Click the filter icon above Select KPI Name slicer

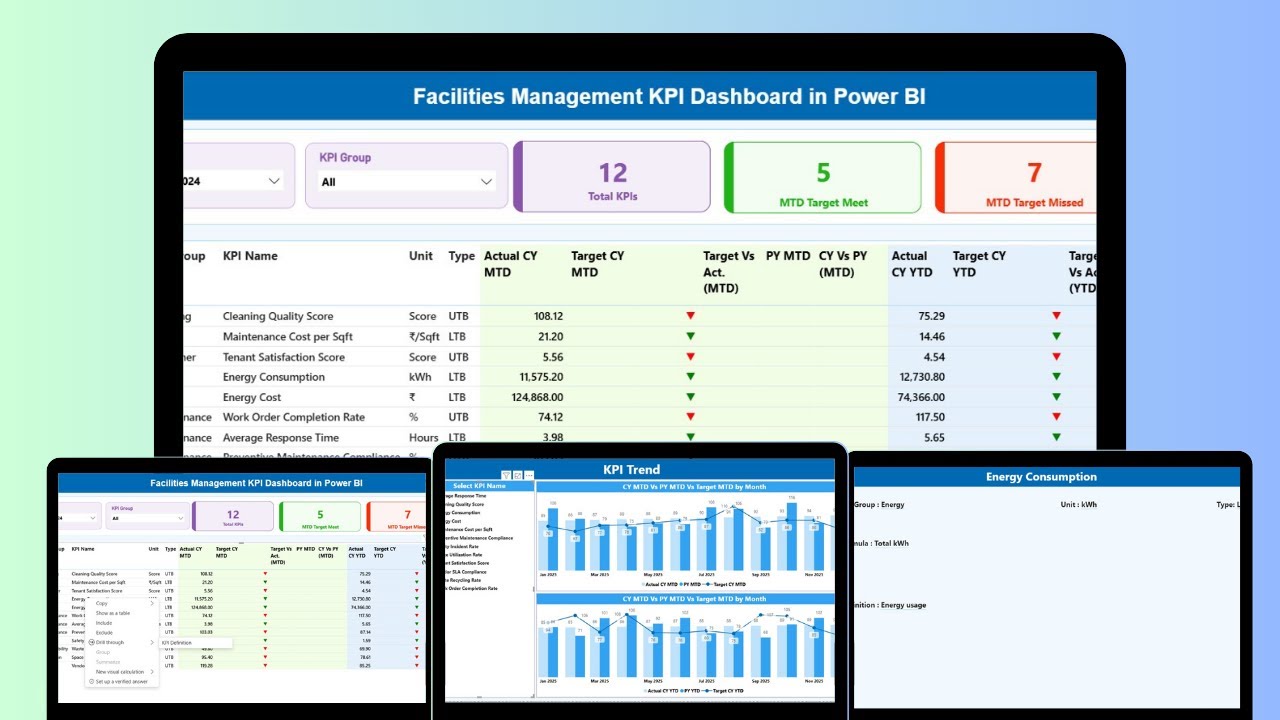(x=506, y=475)
